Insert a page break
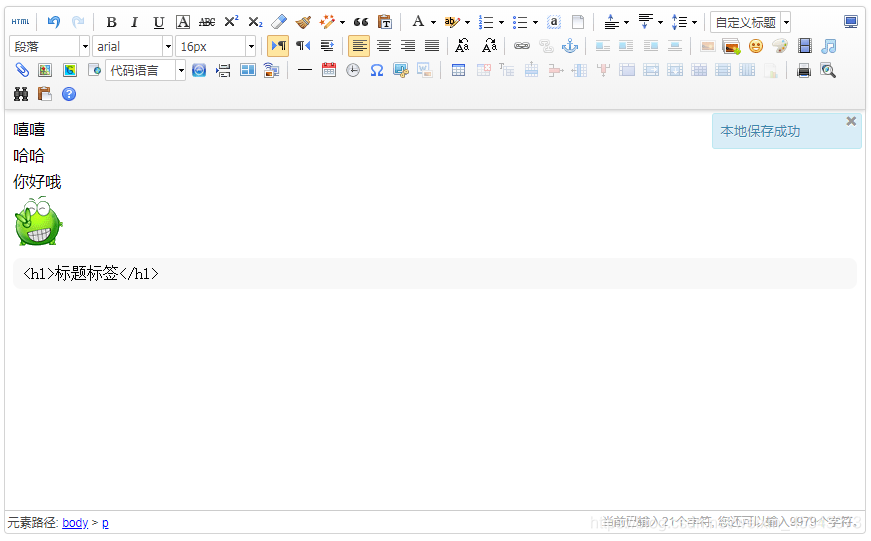 click(x=223, y=70)
